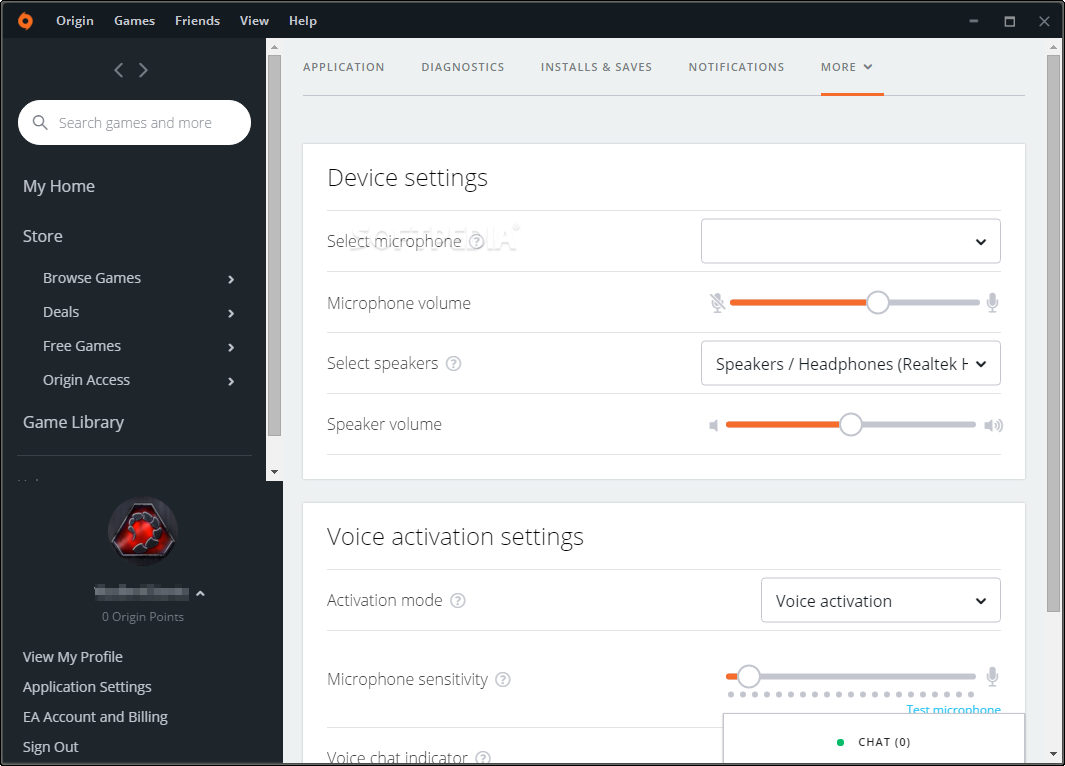Click the Microphone sensitivity slider handle
Viewport: 1065px width, 766px height.
point(748,676)
